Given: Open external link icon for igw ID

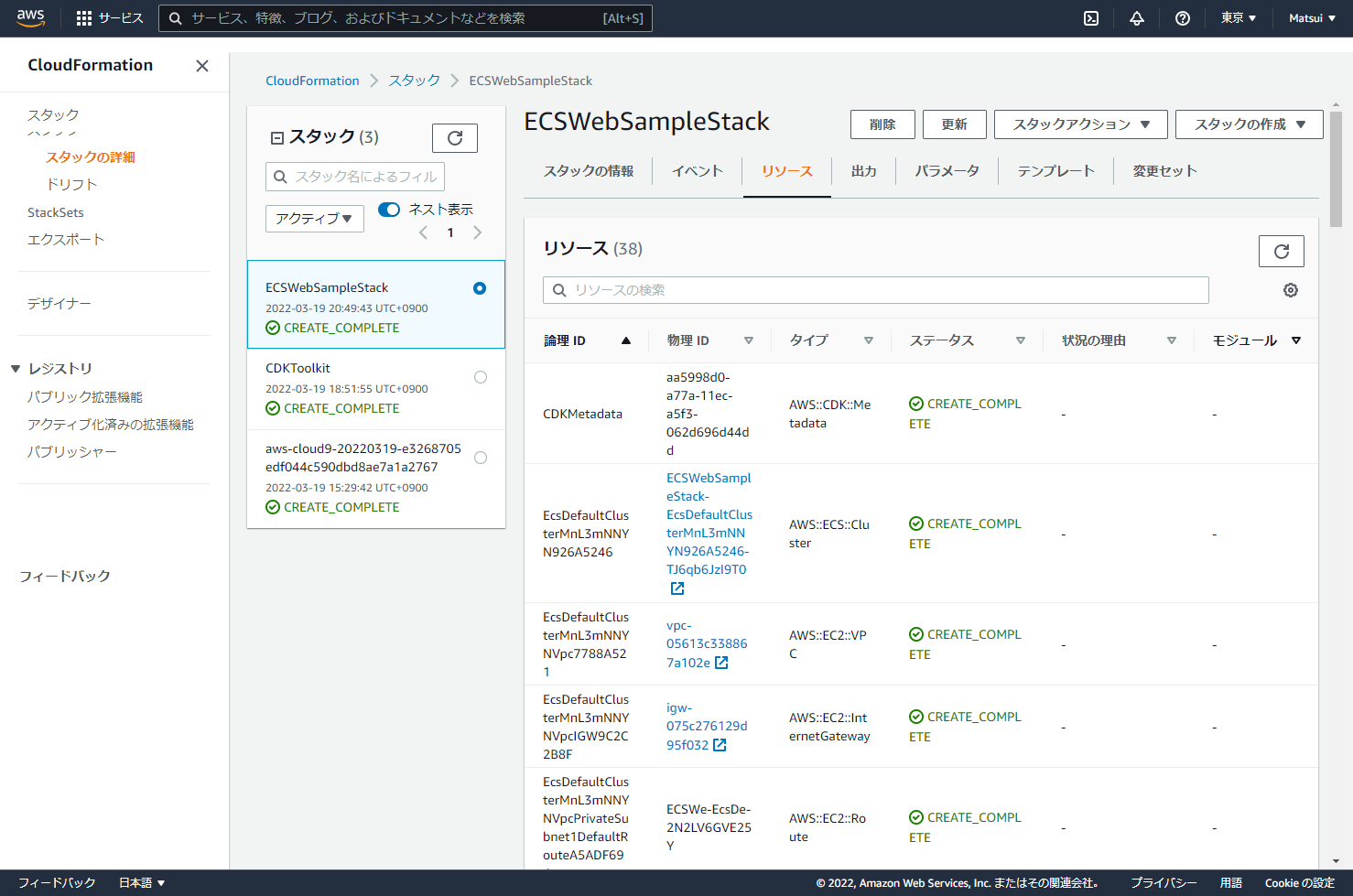Looking at the screenshot, I should tap(720, 745).
